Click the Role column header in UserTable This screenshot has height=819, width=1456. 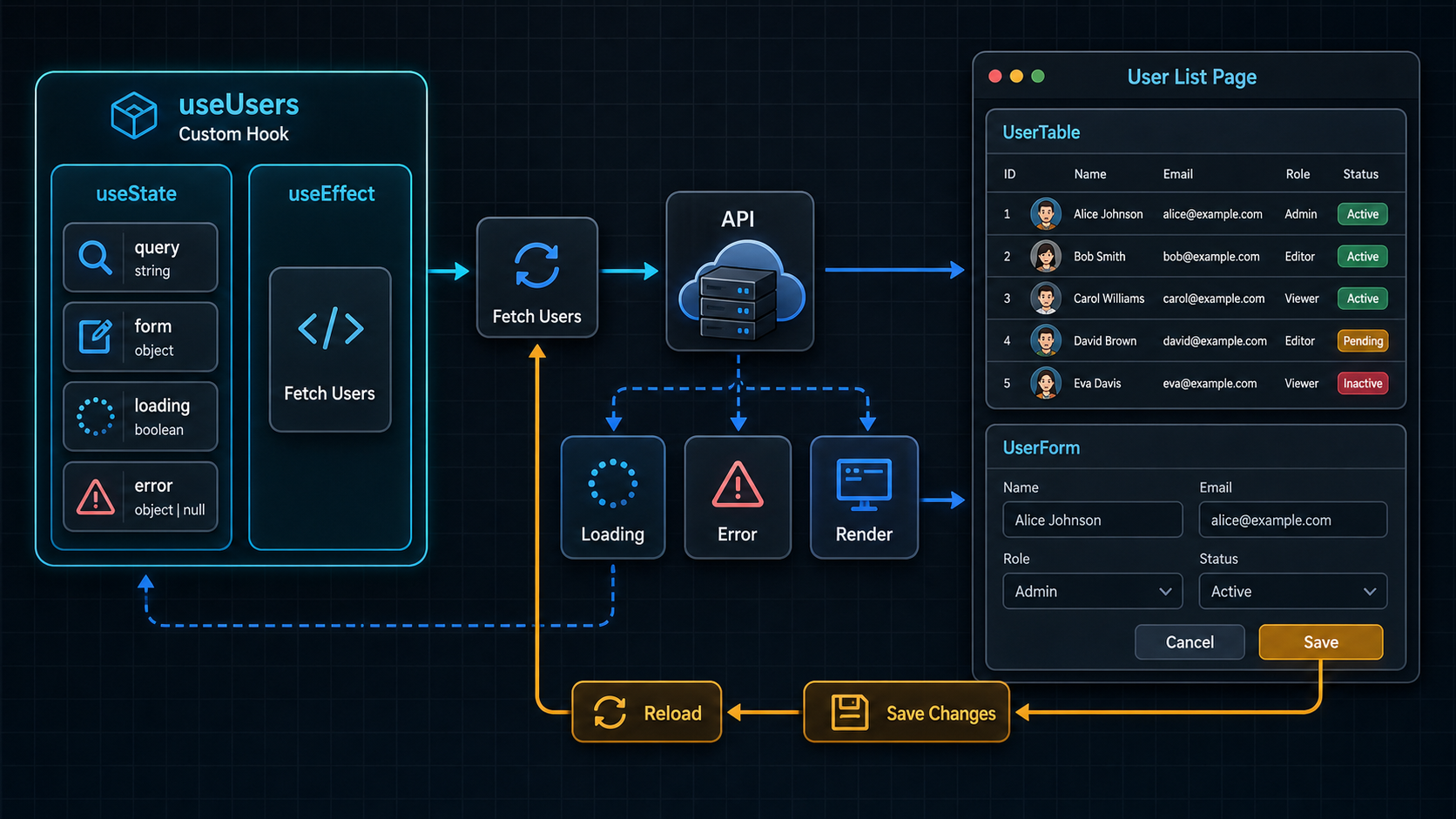pos(1298,174)
